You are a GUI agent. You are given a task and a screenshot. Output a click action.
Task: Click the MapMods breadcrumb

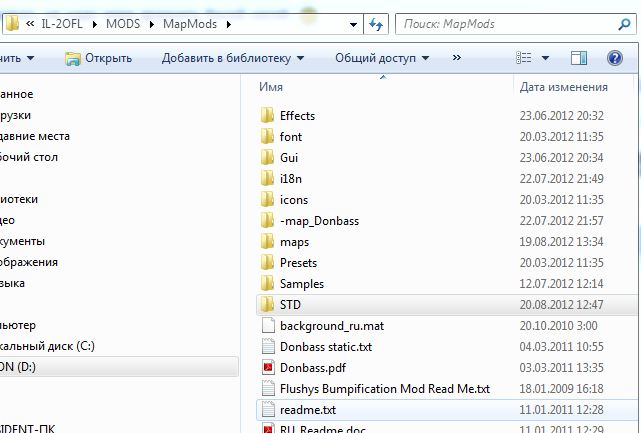[190, 24]
